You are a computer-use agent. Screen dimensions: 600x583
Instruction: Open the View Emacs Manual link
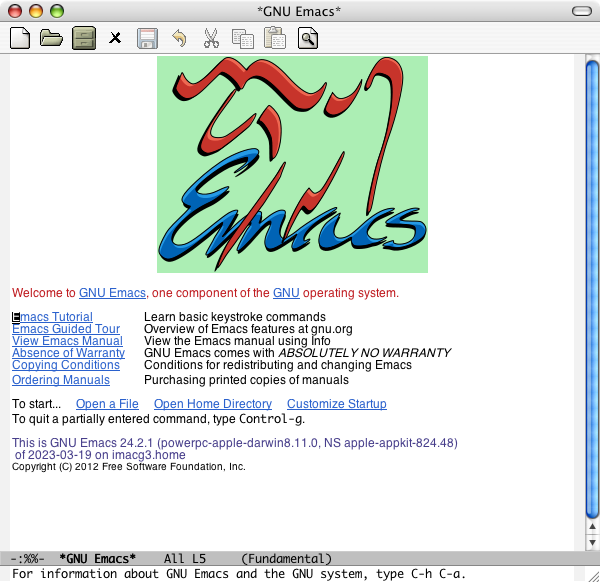coord(67,340)
